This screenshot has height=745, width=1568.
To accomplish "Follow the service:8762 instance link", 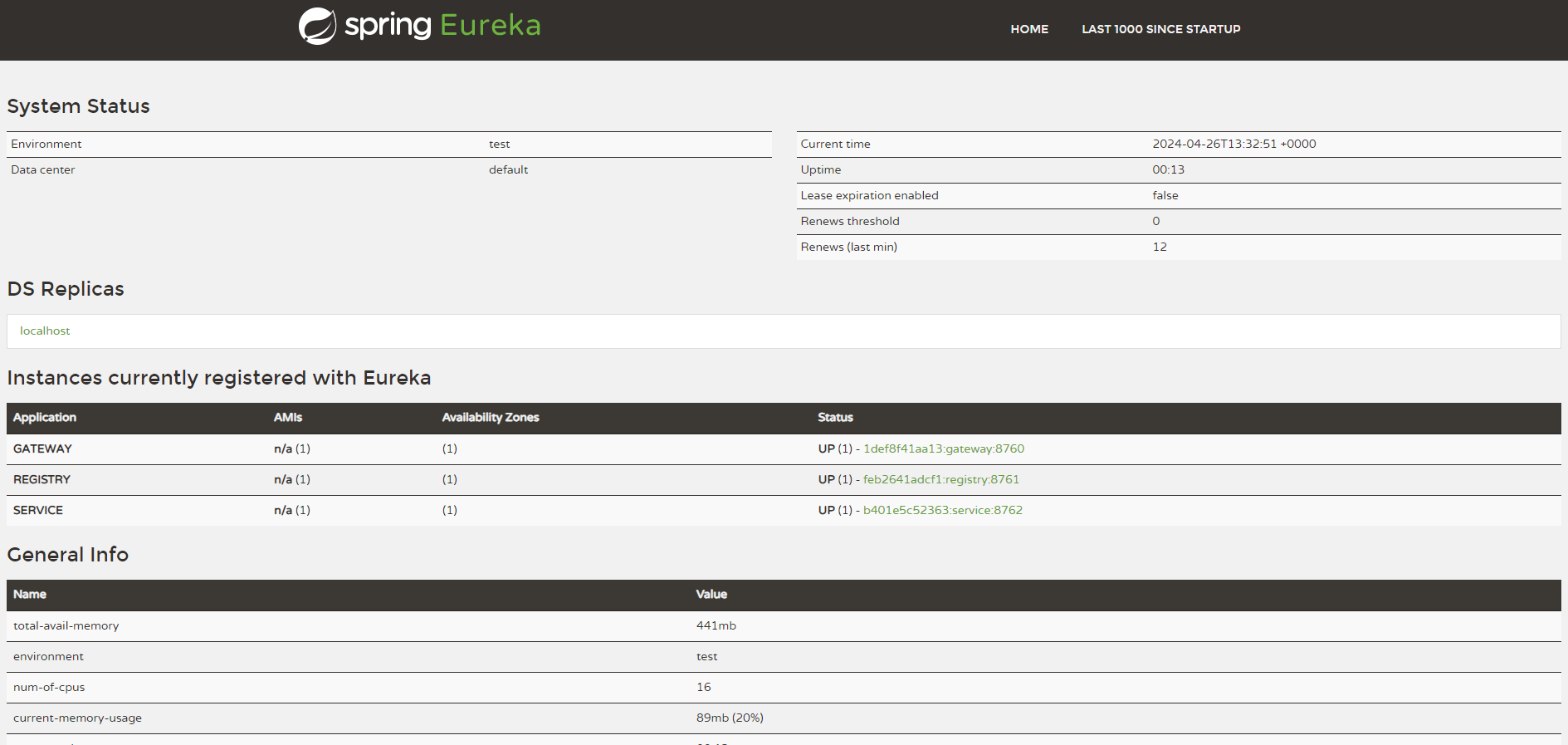I will 943,510.
